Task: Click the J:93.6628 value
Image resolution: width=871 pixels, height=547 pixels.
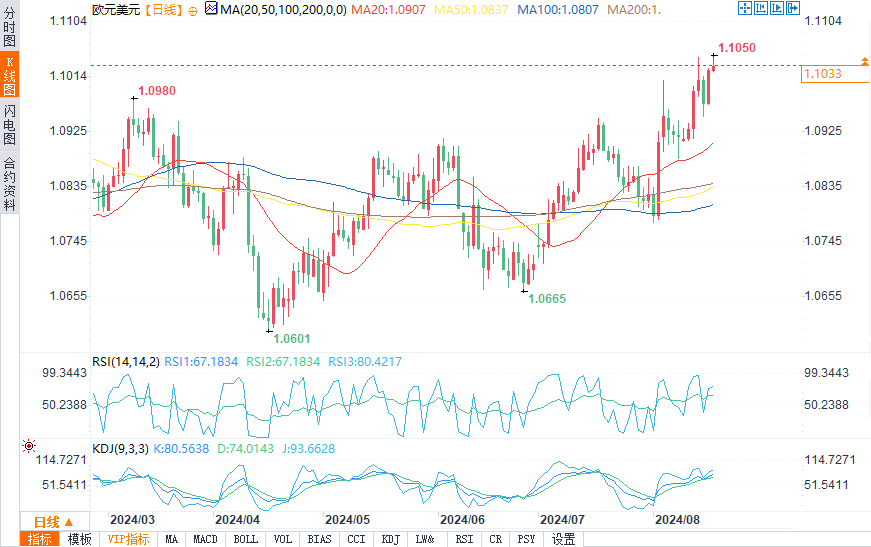Action: pos(309,448)
